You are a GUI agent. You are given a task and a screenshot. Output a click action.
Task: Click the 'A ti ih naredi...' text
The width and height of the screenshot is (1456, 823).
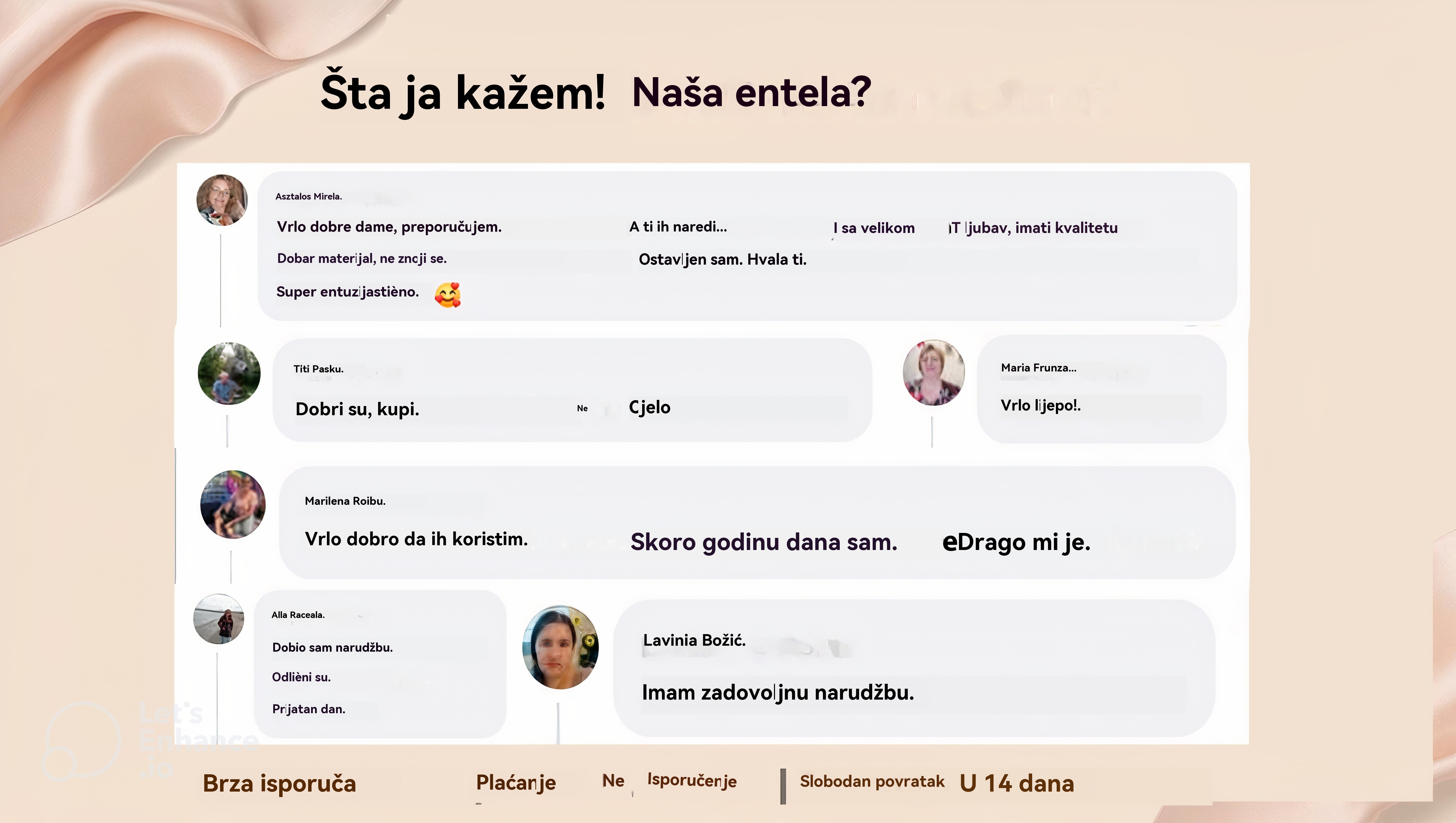point(678,227)
